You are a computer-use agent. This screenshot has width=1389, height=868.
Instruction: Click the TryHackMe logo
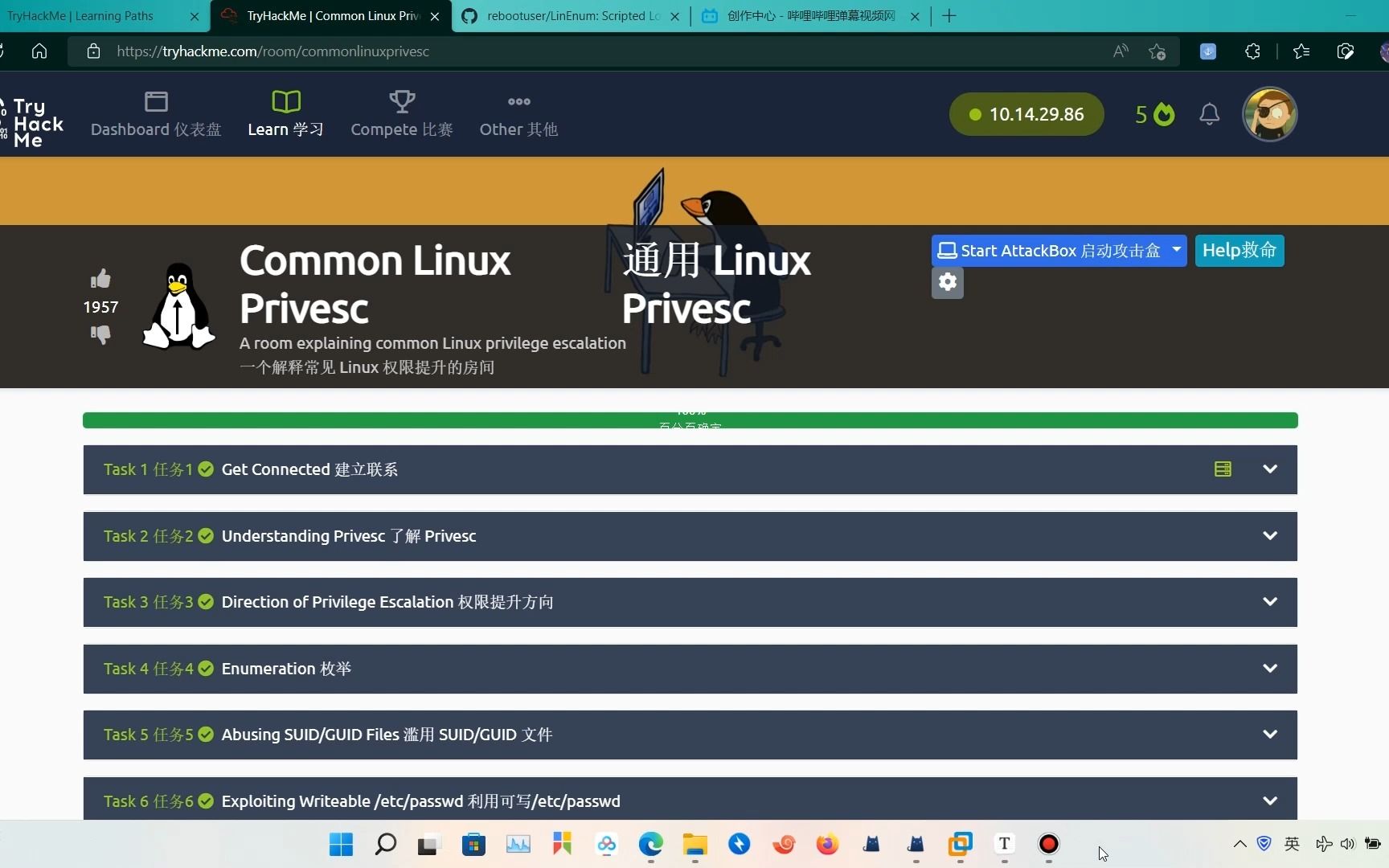(x=34, y=122)
